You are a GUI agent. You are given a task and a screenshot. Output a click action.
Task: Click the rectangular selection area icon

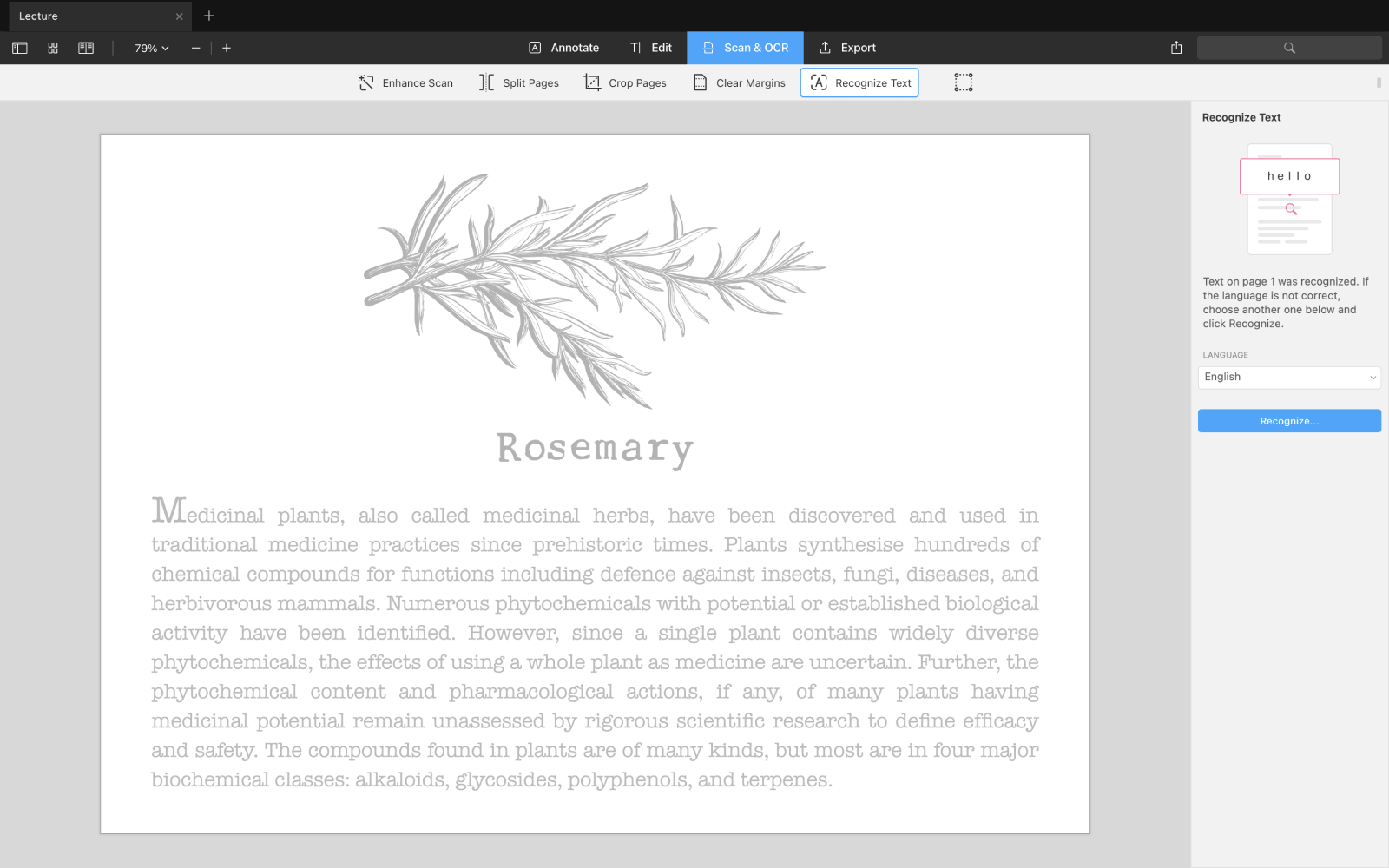963,82
